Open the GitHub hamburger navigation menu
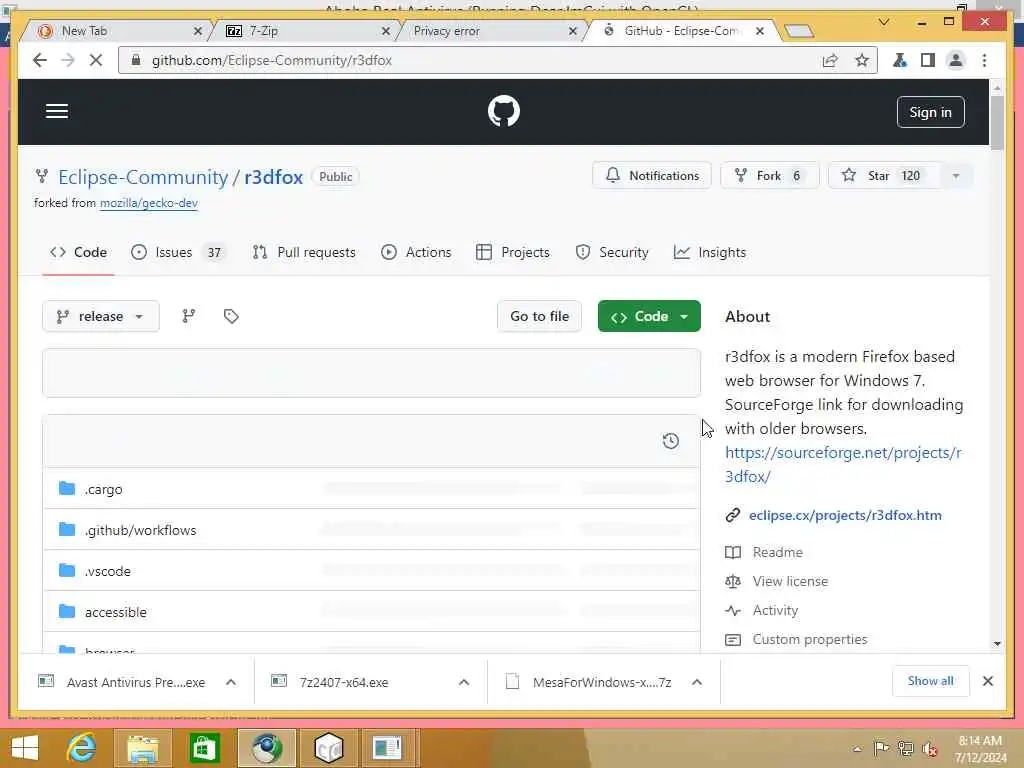The height and width of the screenshot is (768, 1024). (57, 111)
